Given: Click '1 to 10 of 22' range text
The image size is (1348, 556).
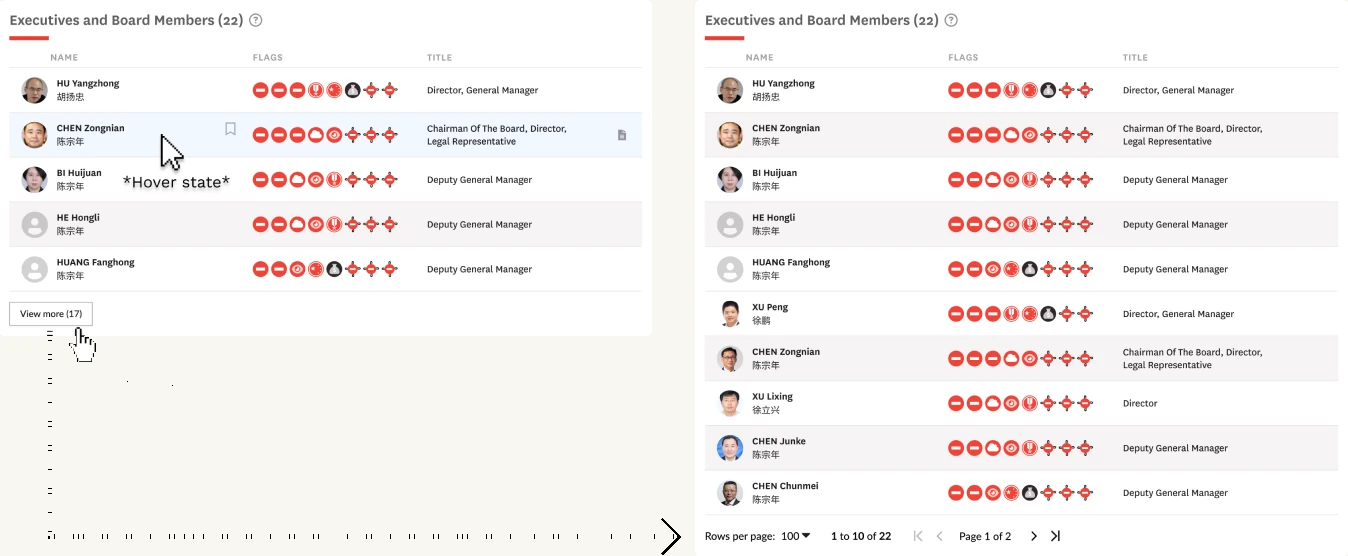Looking at the screenshot, I should (861, 536).
